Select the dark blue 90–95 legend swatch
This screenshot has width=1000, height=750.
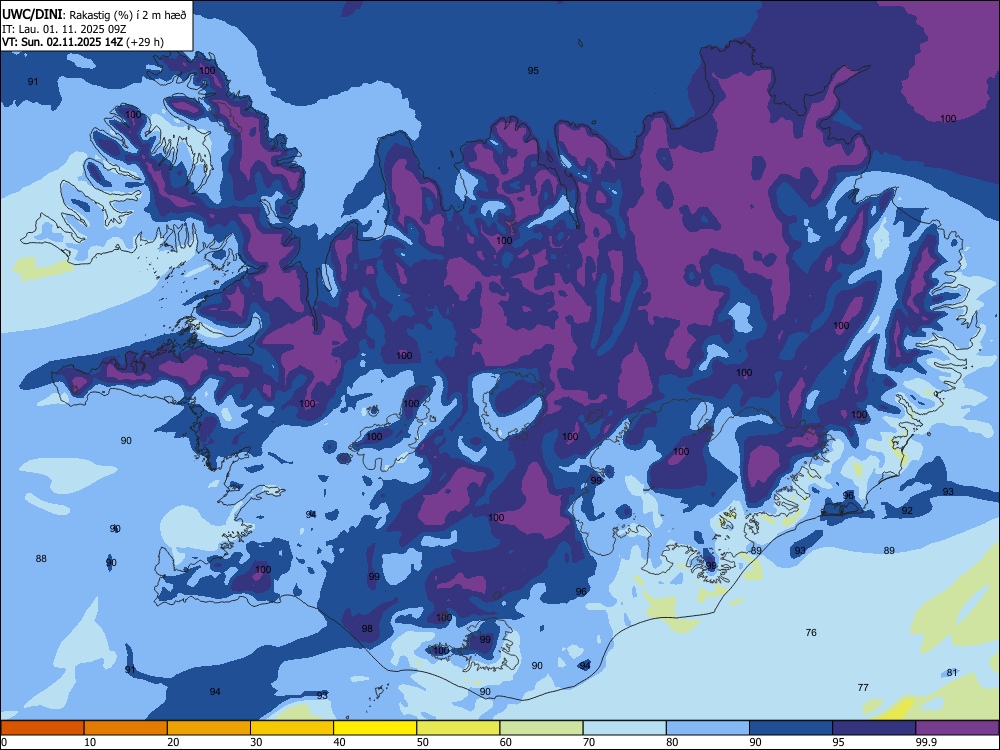(791, 728)
